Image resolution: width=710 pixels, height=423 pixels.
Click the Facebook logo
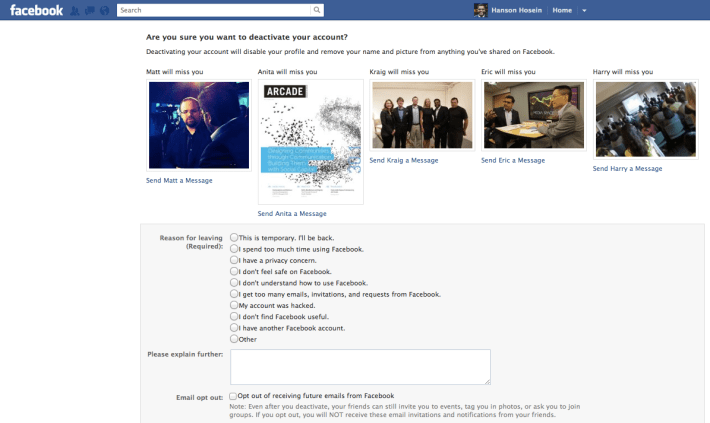click(x=36, y=10)
